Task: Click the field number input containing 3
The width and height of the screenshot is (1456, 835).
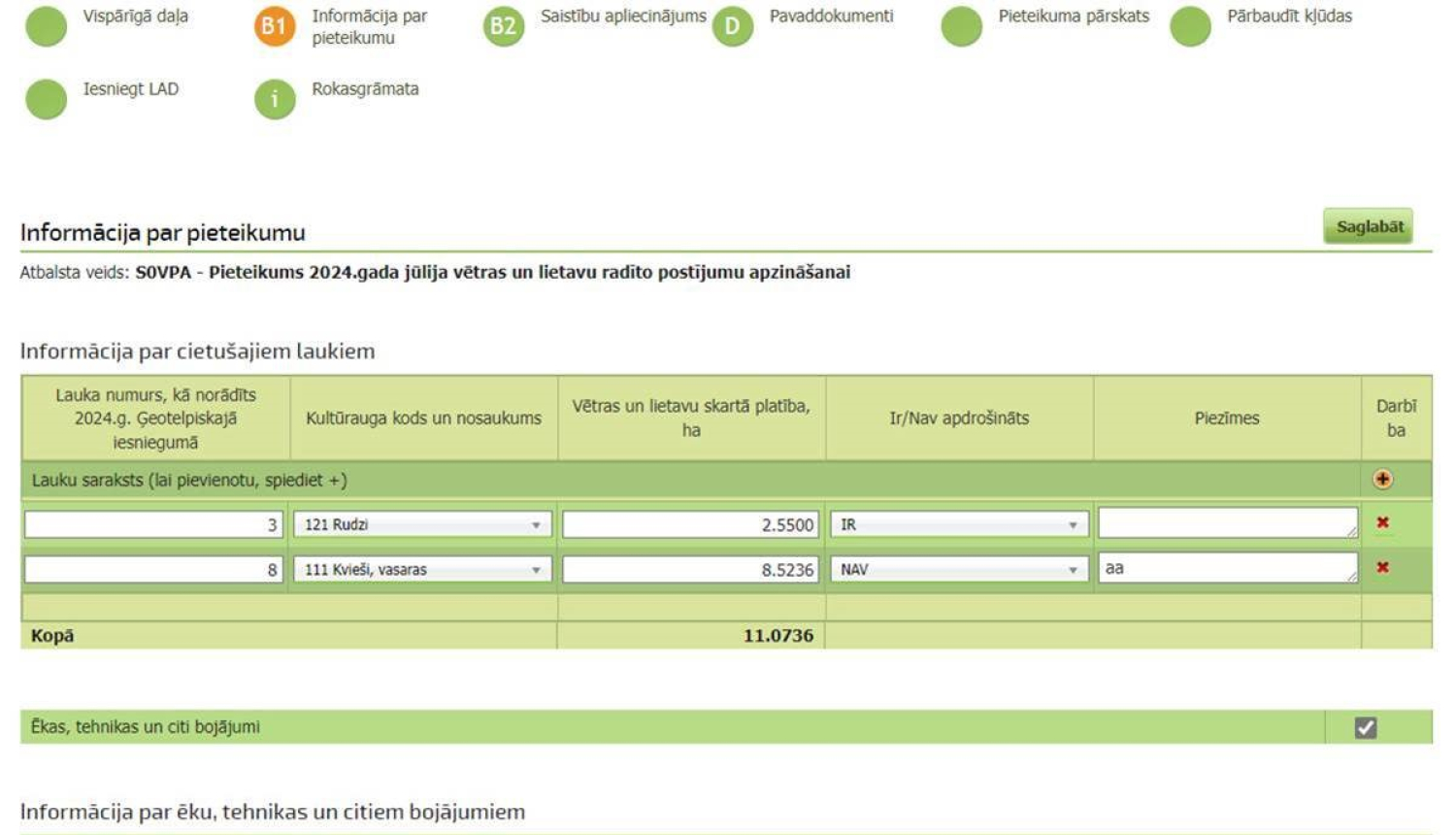Action: coord(153,524)
